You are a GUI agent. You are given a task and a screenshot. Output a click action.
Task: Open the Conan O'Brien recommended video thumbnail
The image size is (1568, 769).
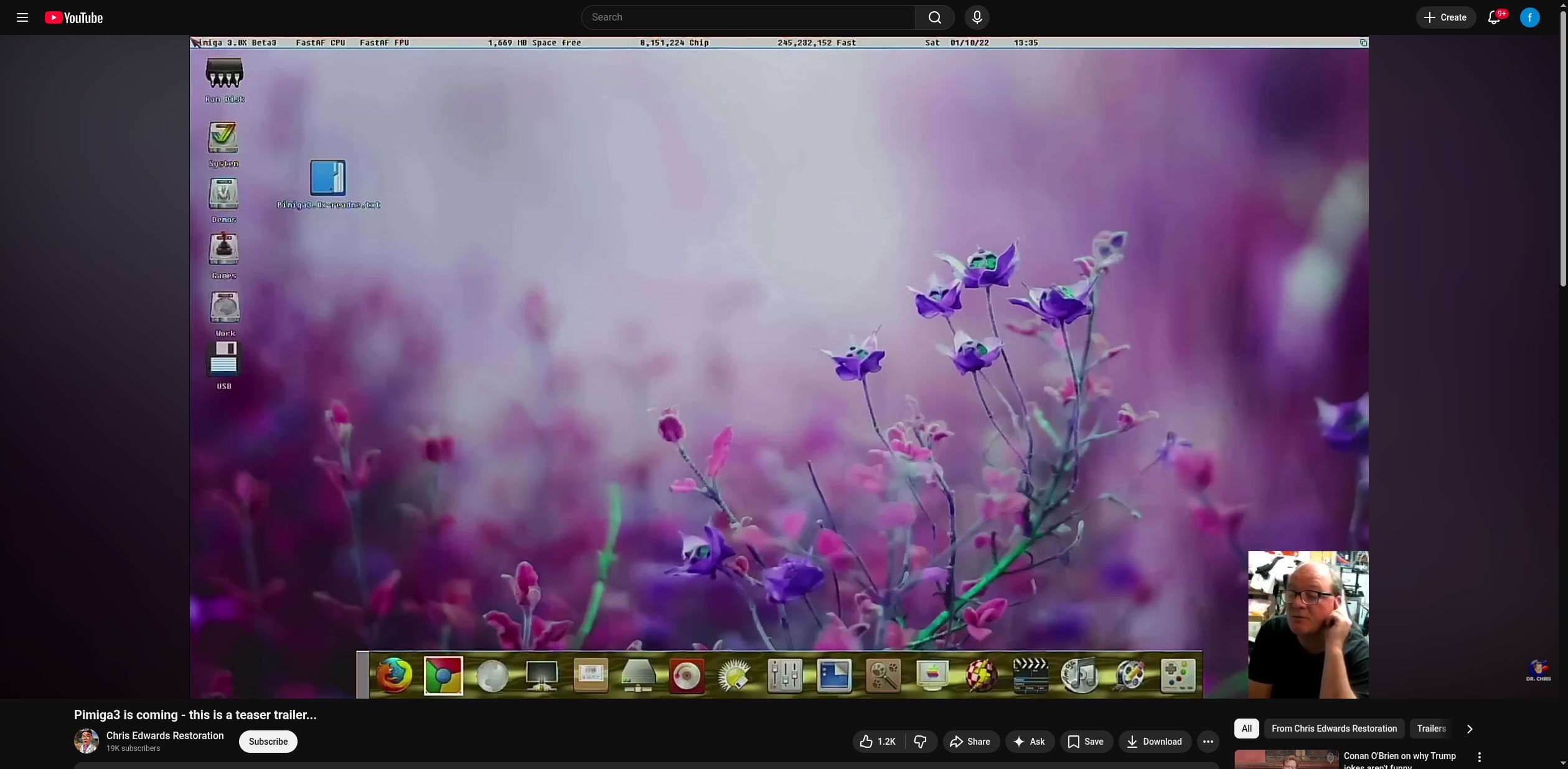point(1286,759)
